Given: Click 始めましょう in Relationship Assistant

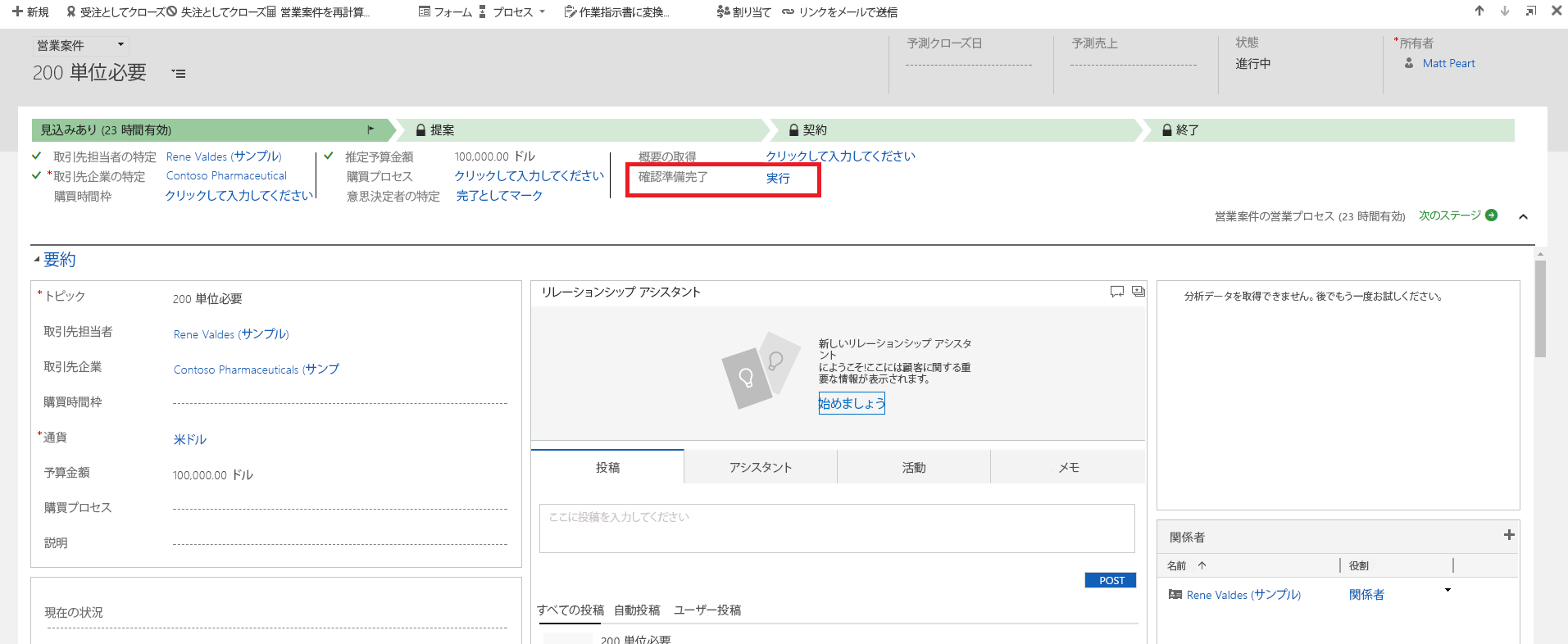Looking at the screenshot, I should [x=852, y=403].
